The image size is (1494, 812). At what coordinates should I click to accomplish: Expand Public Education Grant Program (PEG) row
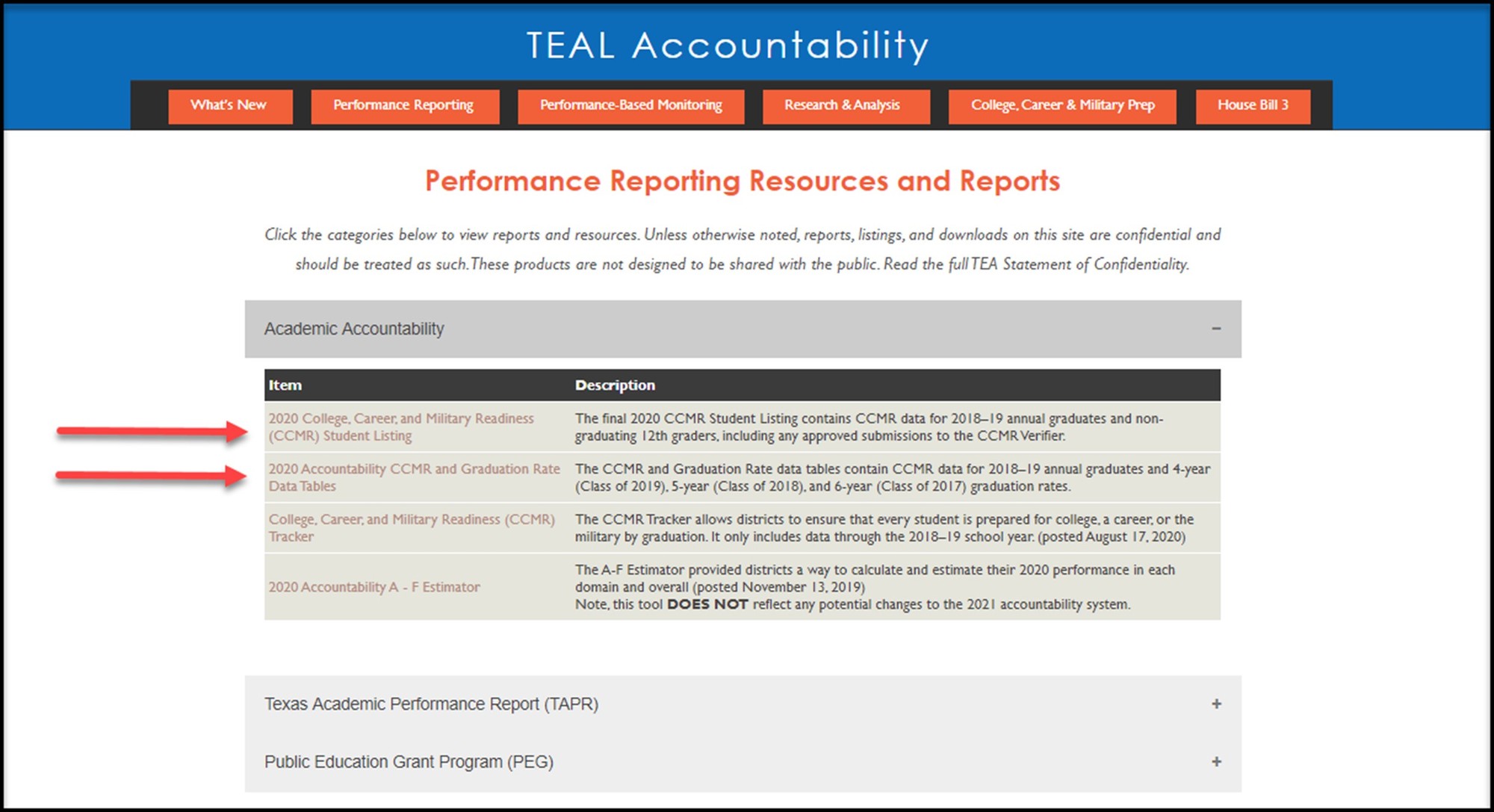(409, 761)
